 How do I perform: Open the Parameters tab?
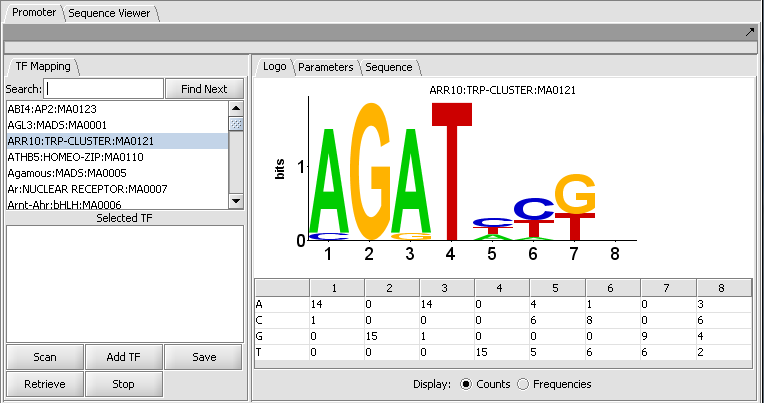325,67
